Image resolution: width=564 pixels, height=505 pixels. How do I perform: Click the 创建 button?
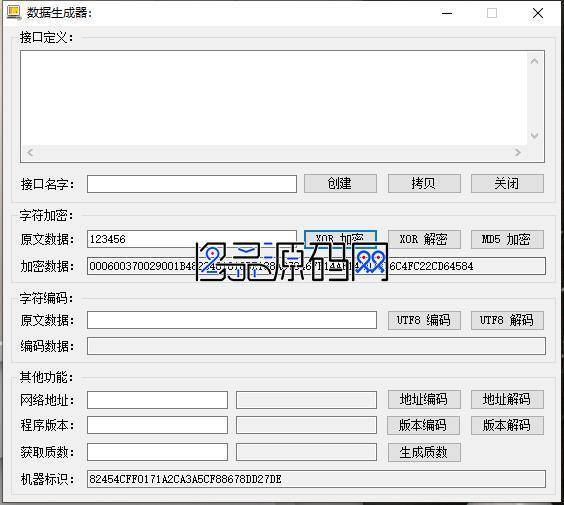point(340,183)
